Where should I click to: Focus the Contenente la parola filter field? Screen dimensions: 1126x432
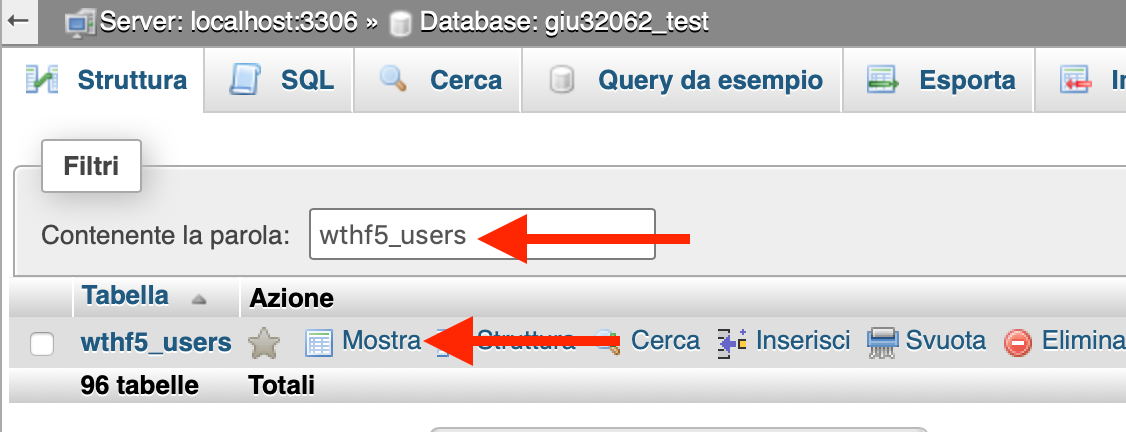click(483, 234)
